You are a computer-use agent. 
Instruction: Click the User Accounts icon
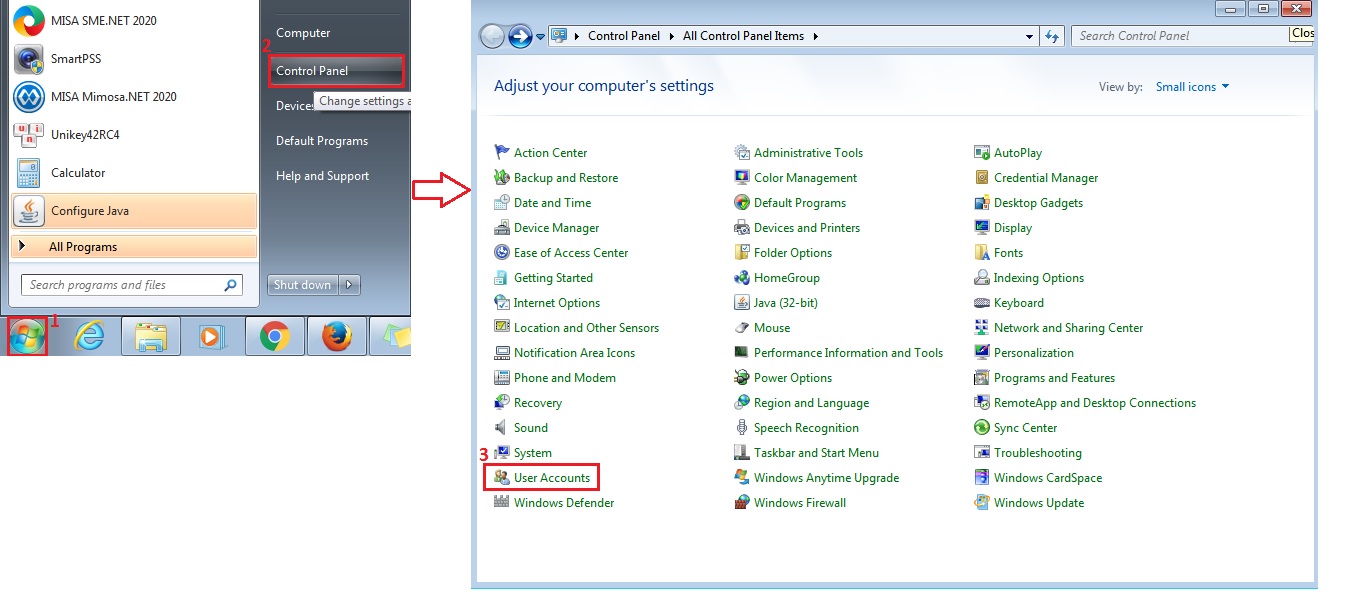tap(502, 478)
